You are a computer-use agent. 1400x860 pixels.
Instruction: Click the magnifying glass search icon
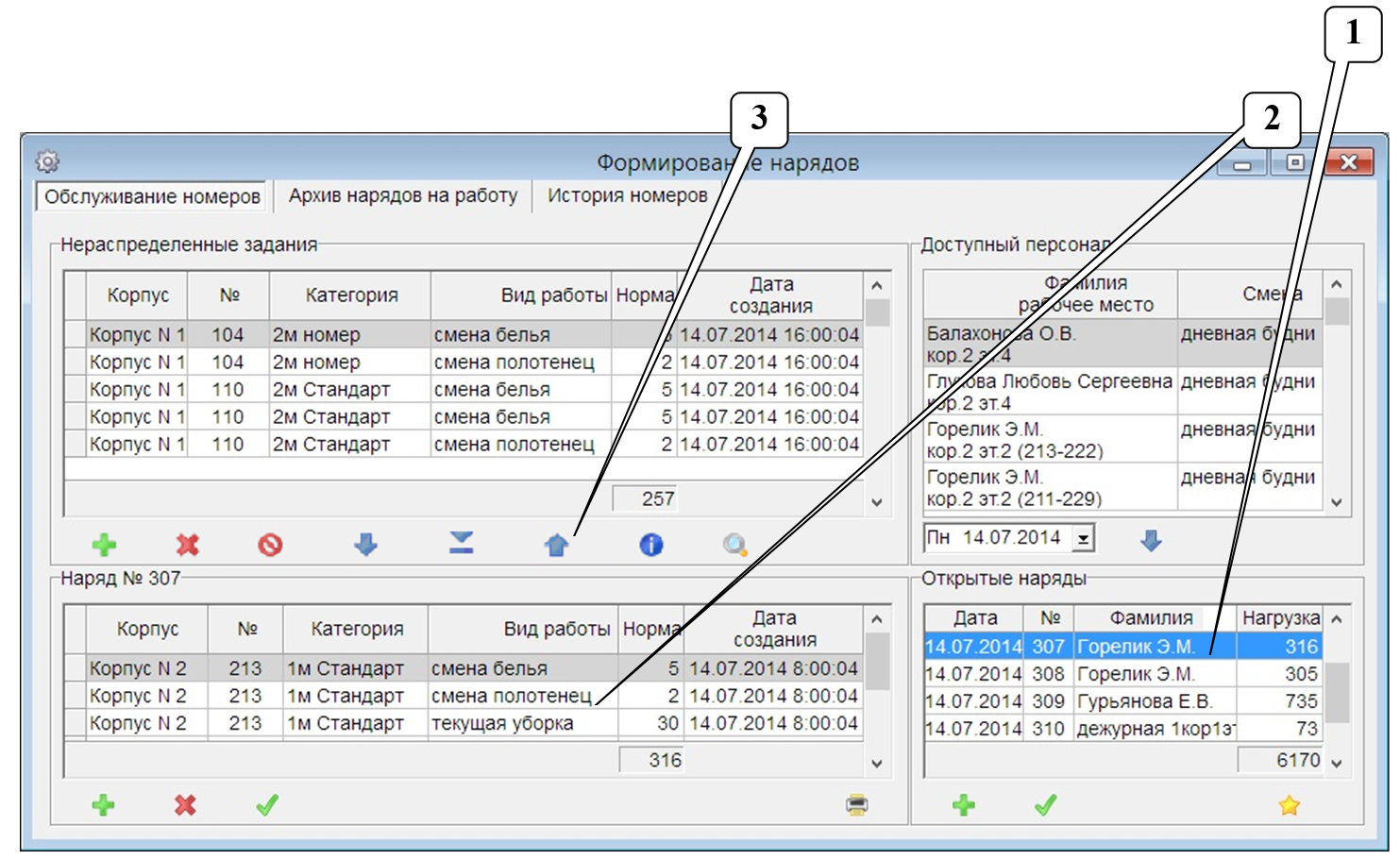point(734,545)
